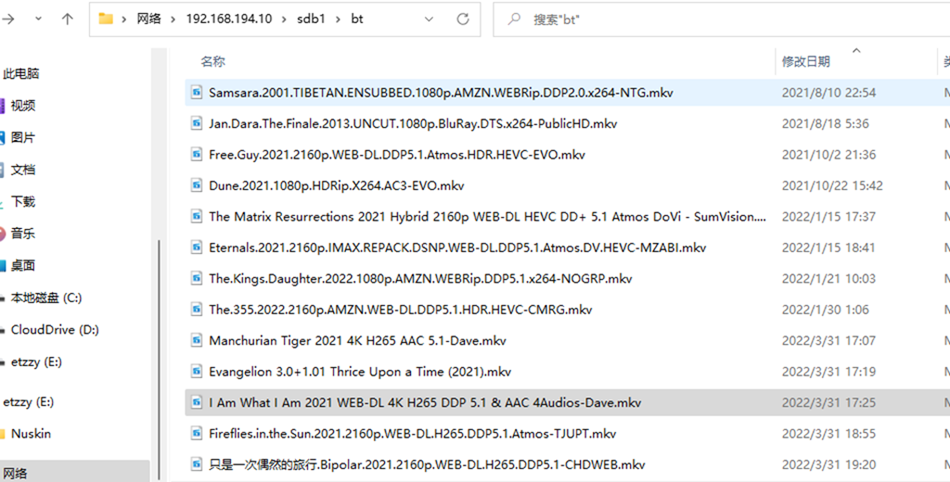Select CloudDrive (D:) in the sidebar
This screenshot has width=950, height=482.
coord(54,329)
